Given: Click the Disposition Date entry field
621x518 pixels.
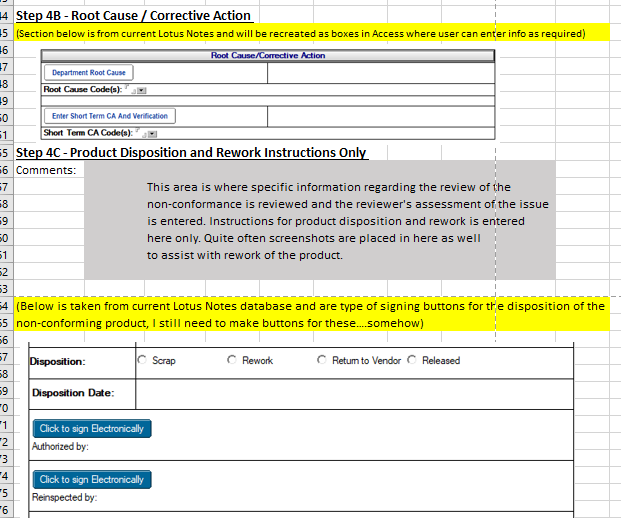Looking at the screenshot, I should 354,394.
